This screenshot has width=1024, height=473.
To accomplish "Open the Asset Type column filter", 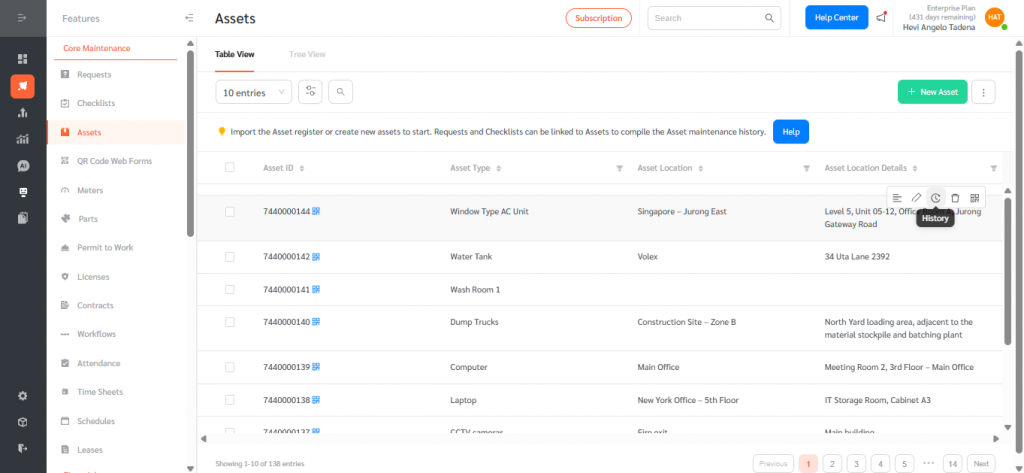I will pos(619,168).
